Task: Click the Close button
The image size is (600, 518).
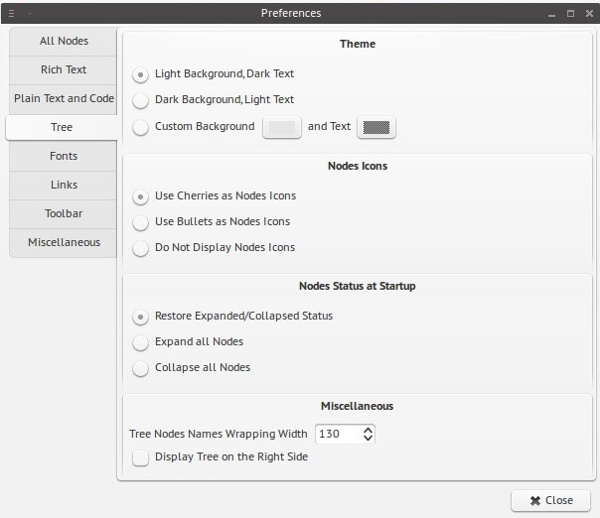Action: [x=551, y=500]
